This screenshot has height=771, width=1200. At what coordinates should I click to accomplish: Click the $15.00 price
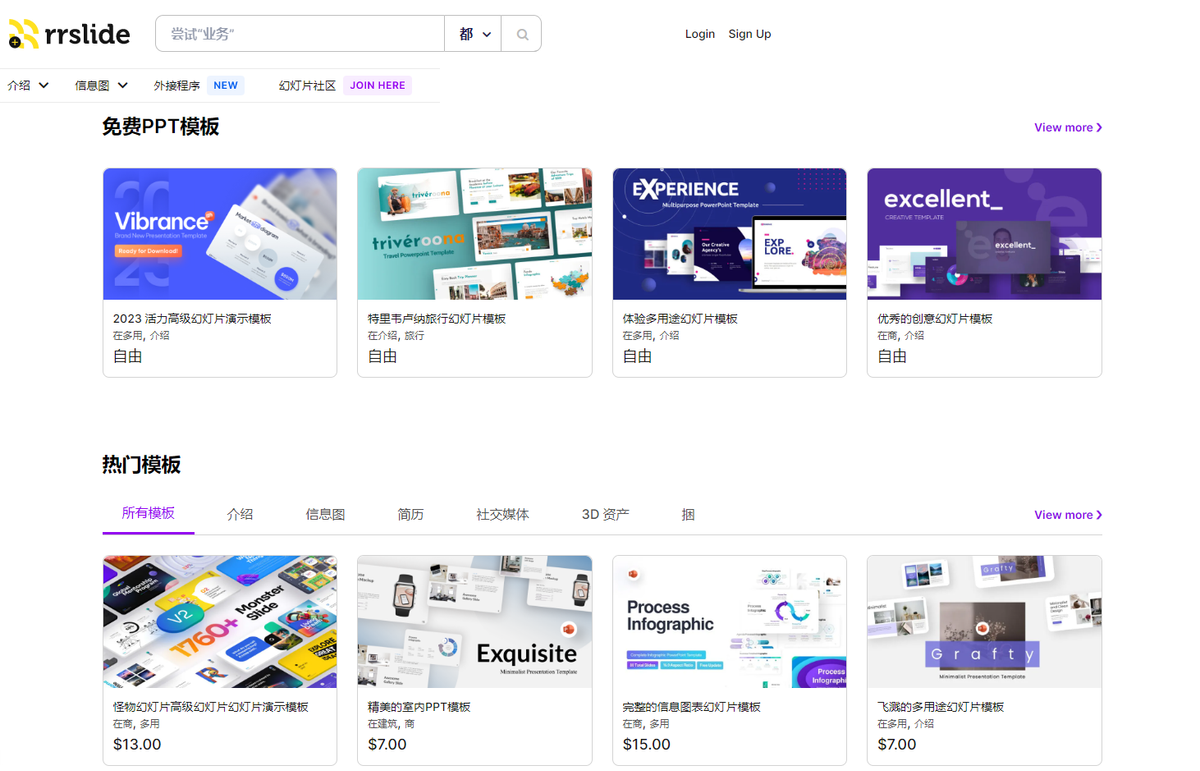(x=647, y=745)
